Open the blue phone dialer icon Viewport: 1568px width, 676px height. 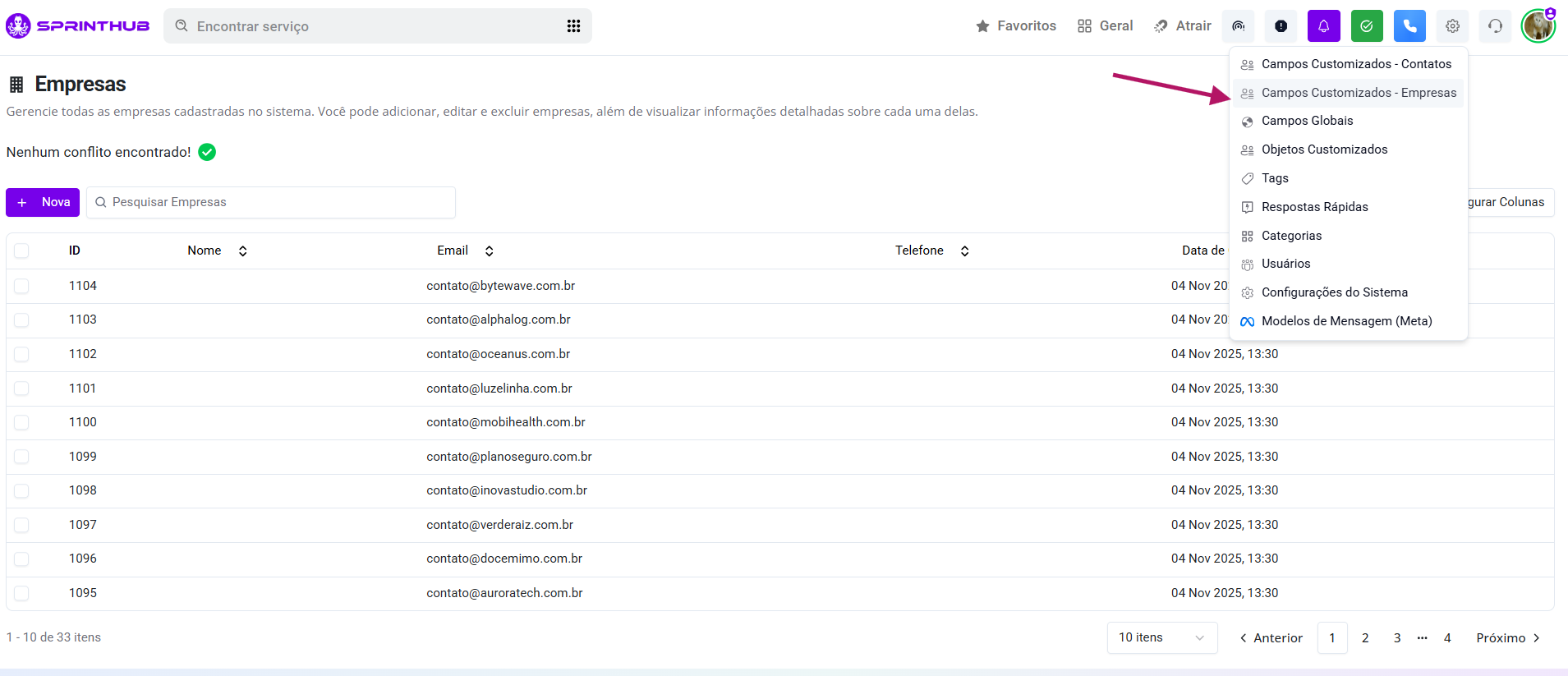[1409, 26]
